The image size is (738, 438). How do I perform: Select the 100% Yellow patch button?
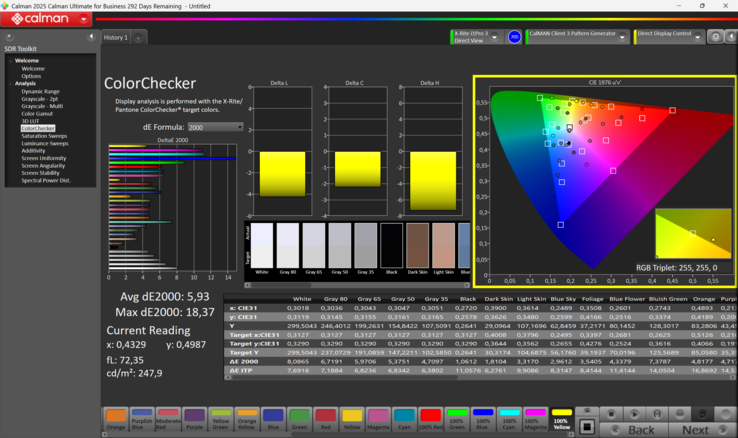562,419
